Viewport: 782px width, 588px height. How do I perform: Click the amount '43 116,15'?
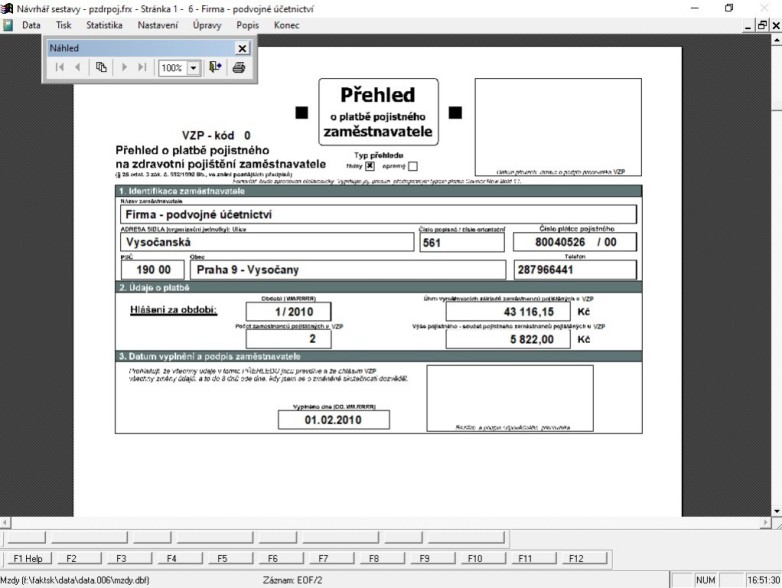(508, 312)
